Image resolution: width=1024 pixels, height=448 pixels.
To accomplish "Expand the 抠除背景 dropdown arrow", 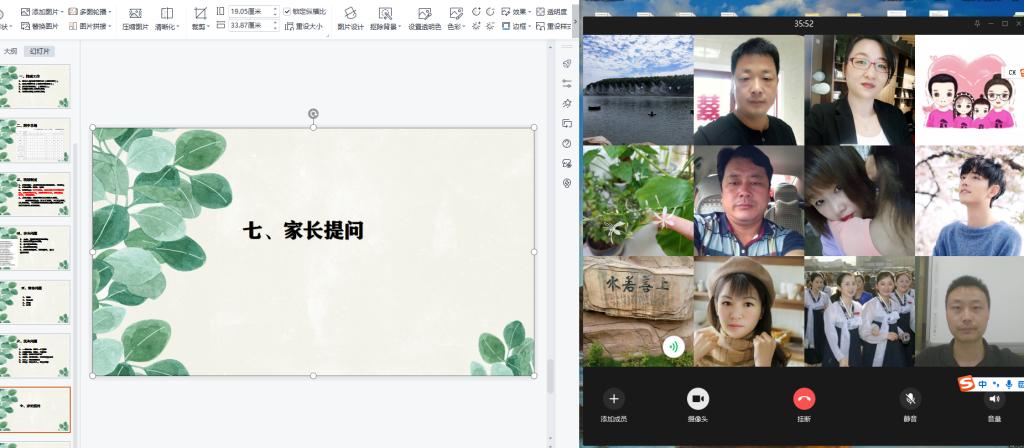I will (399, 27).
